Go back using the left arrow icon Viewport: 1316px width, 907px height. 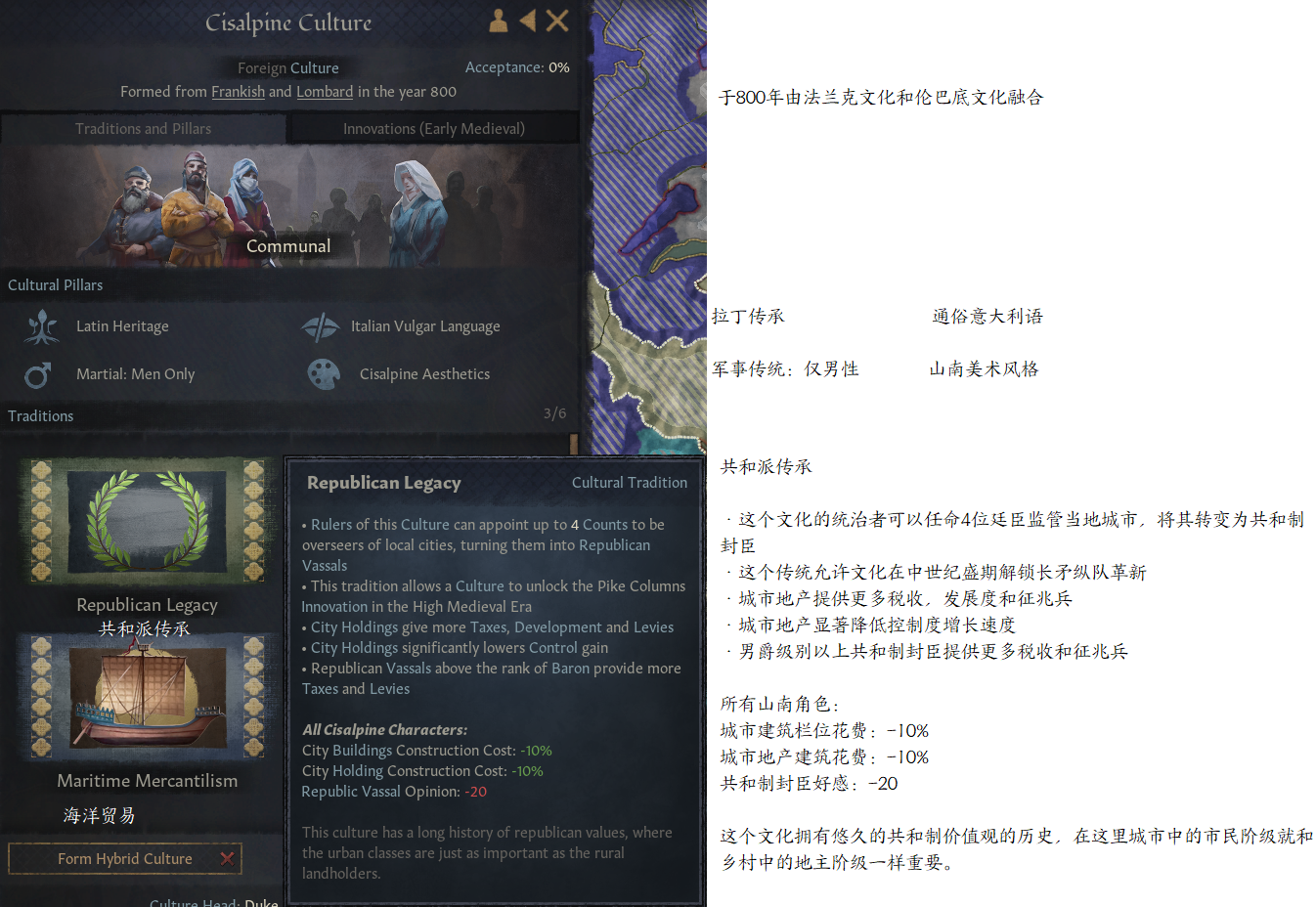click(x=527, y=21)
